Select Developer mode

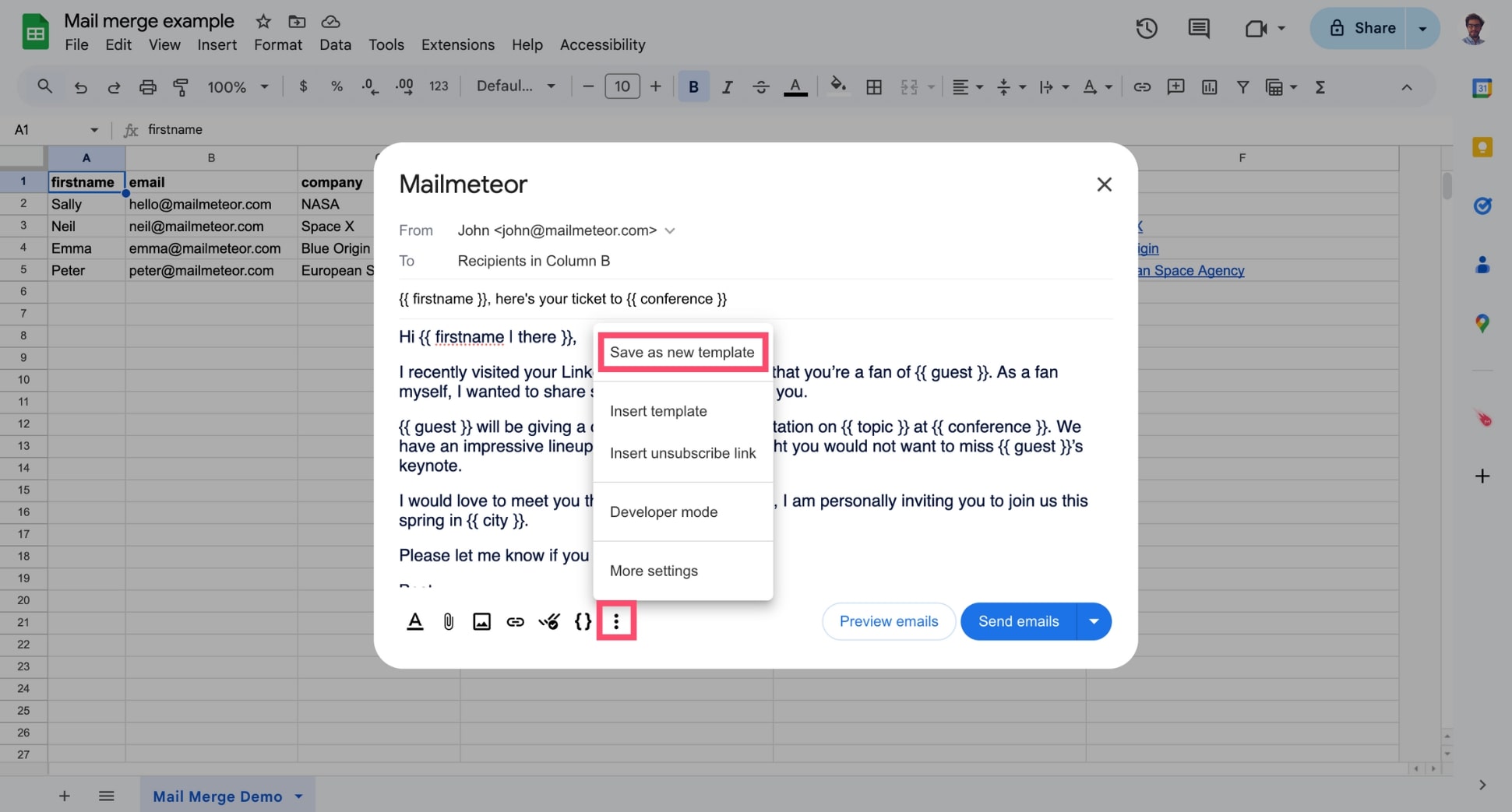[682, 511]
